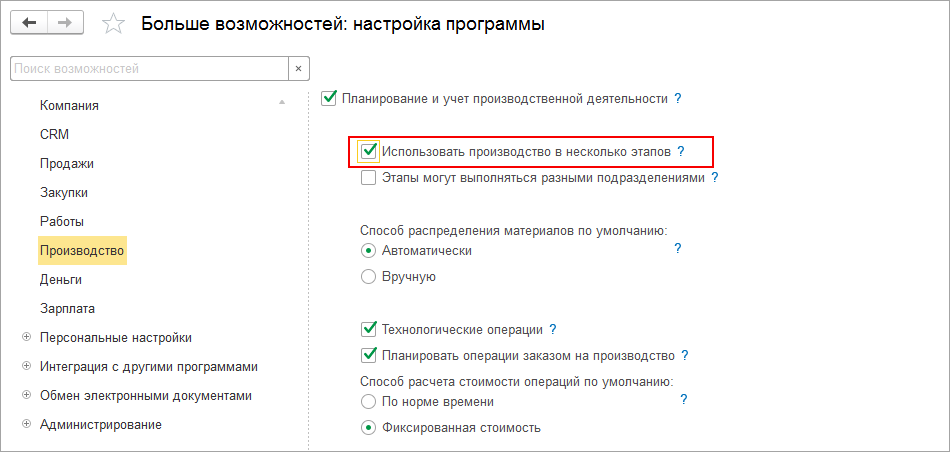Go to the Закупки section
The image size is (950, 452).
[64, 192]
